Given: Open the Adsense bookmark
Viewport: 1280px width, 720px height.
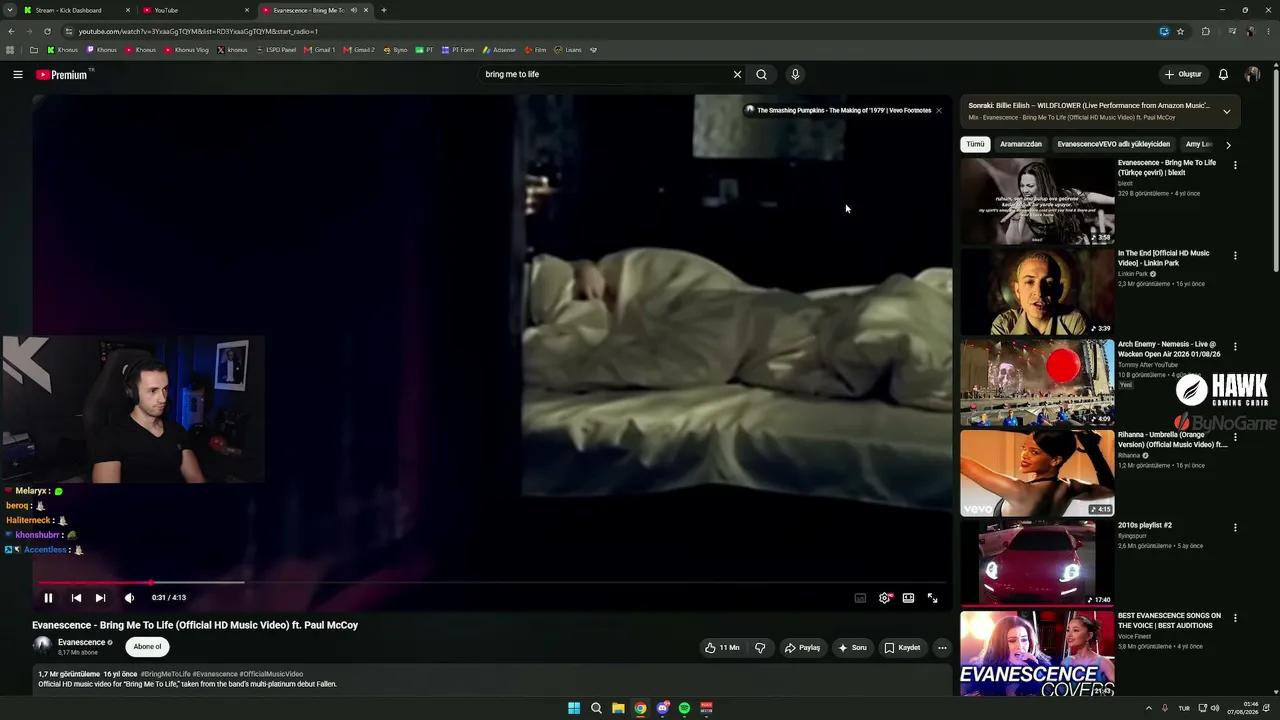Looking at the screenshot, I should coord(500,50).
